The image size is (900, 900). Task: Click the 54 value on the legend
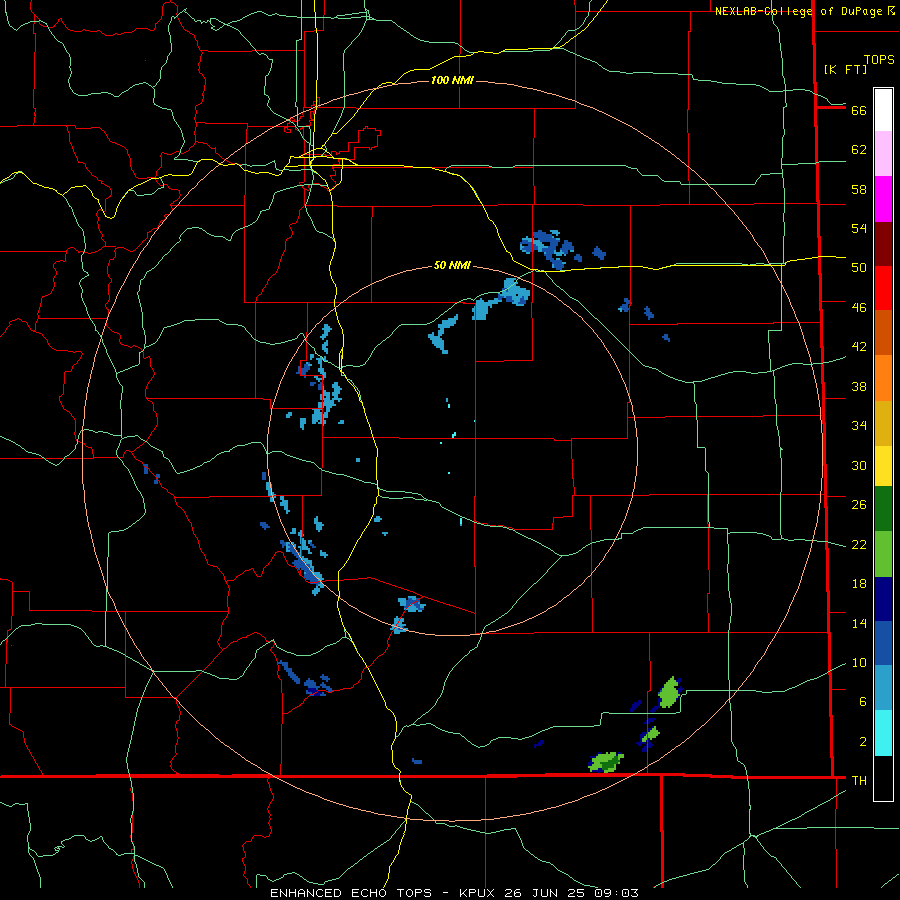pyautogui.click(x=859, y=228)
